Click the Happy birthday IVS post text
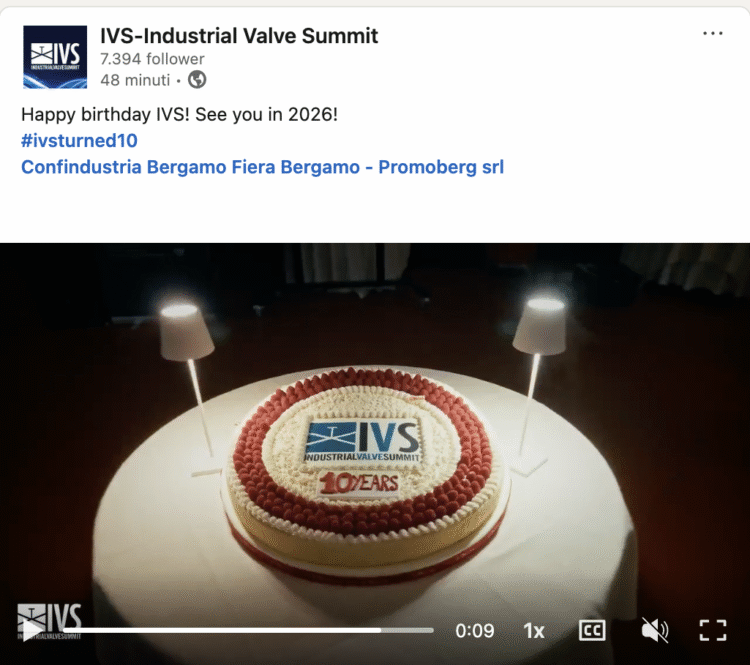750x665 pixels. click(179, 114)
